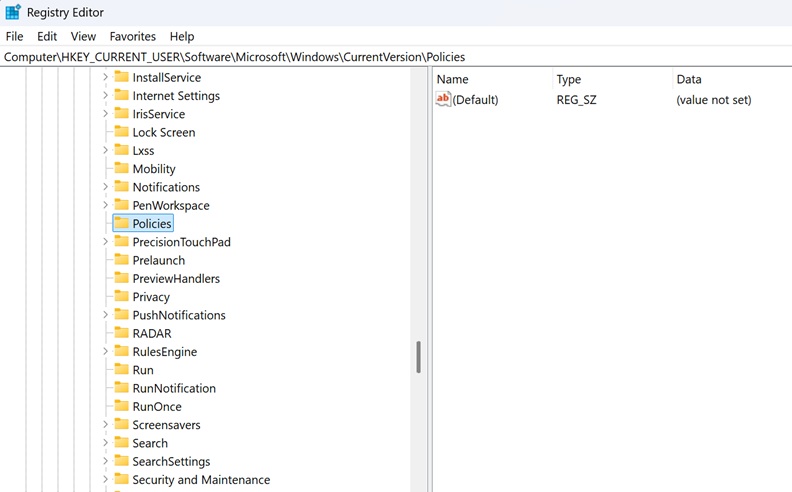Expand the Internet Settings key
Viewport: 792px width, 492px height.
(x=105, y=96)
